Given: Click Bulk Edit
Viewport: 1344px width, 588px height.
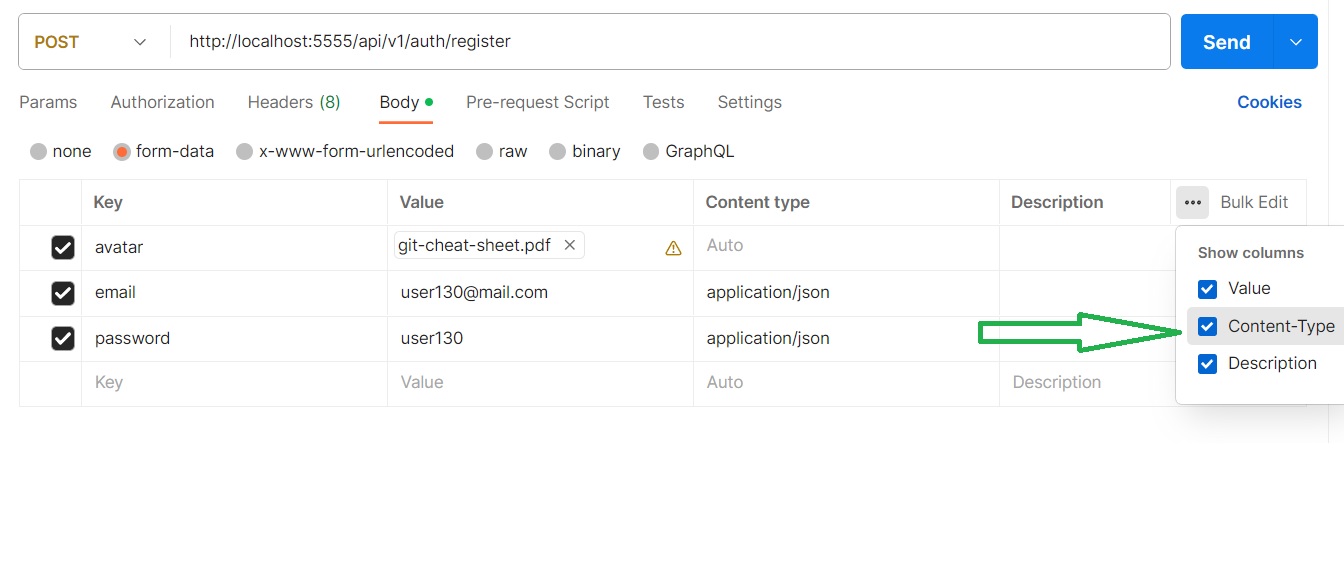Looking at the screenshot, I should (1254, 202).
